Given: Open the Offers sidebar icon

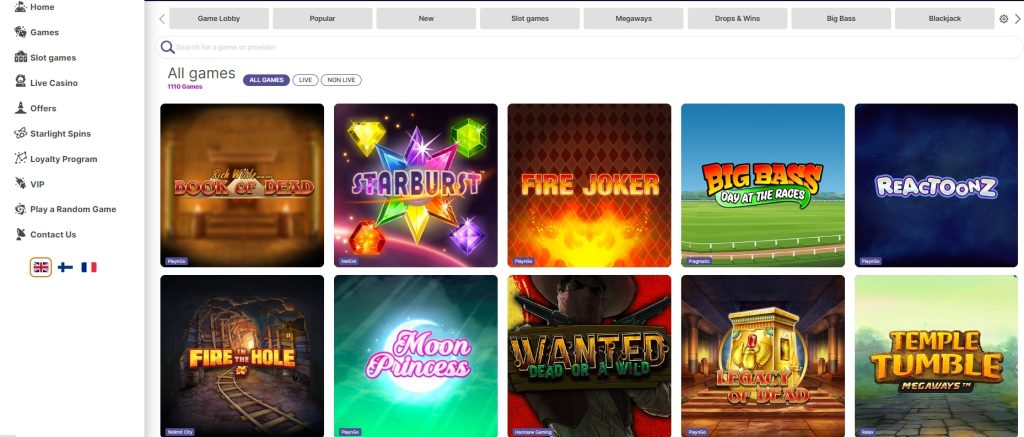Looking at the screenshot, I should point(20,108).
